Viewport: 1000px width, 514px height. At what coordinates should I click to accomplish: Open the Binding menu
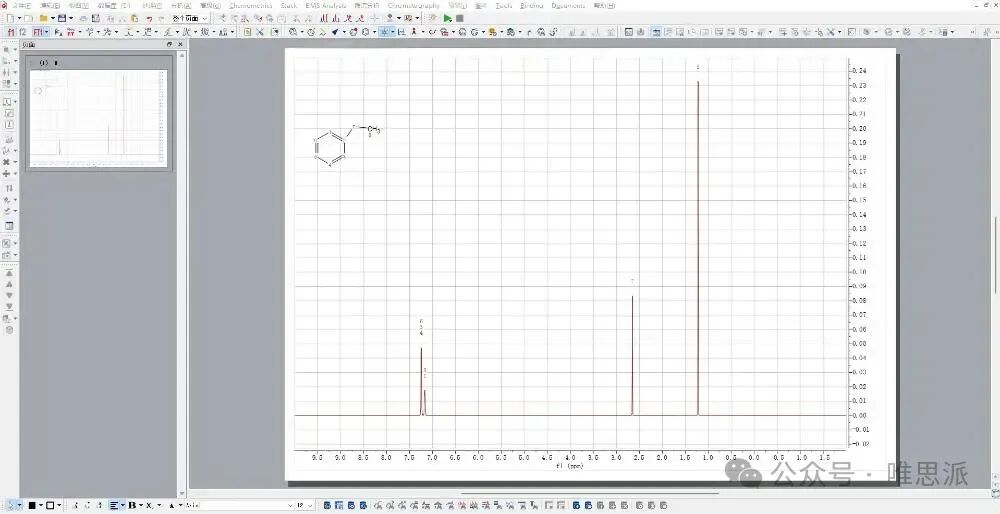(532, 5)
